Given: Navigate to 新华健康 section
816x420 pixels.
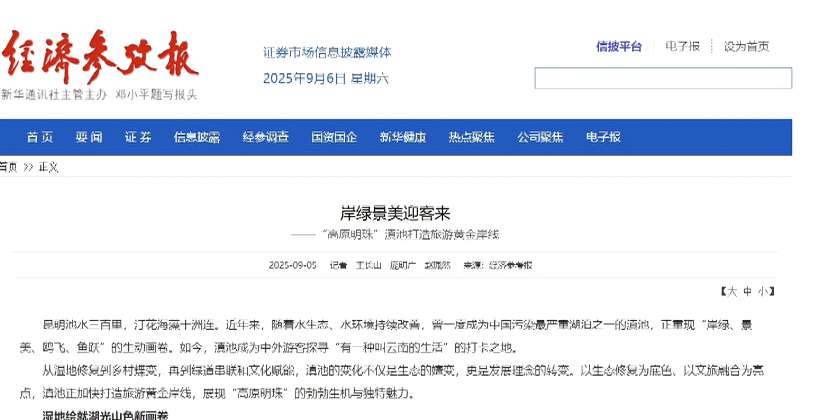Looking at the screenshot, I should pyautogui.click(x=403, y=137).
